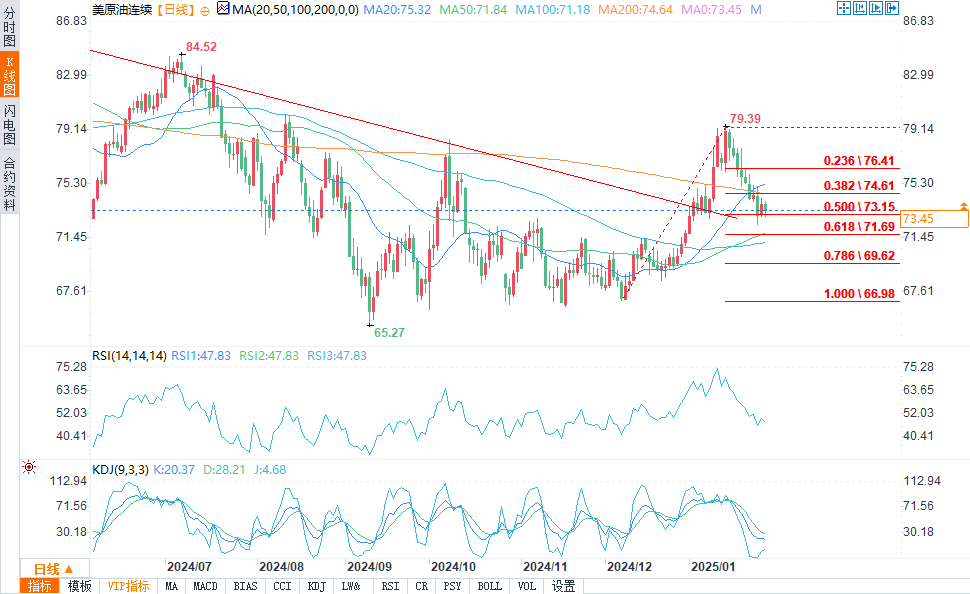
Task: Click the 1.000 \ 66.98 Fibonacci level
Action: (x=859, y=294)
